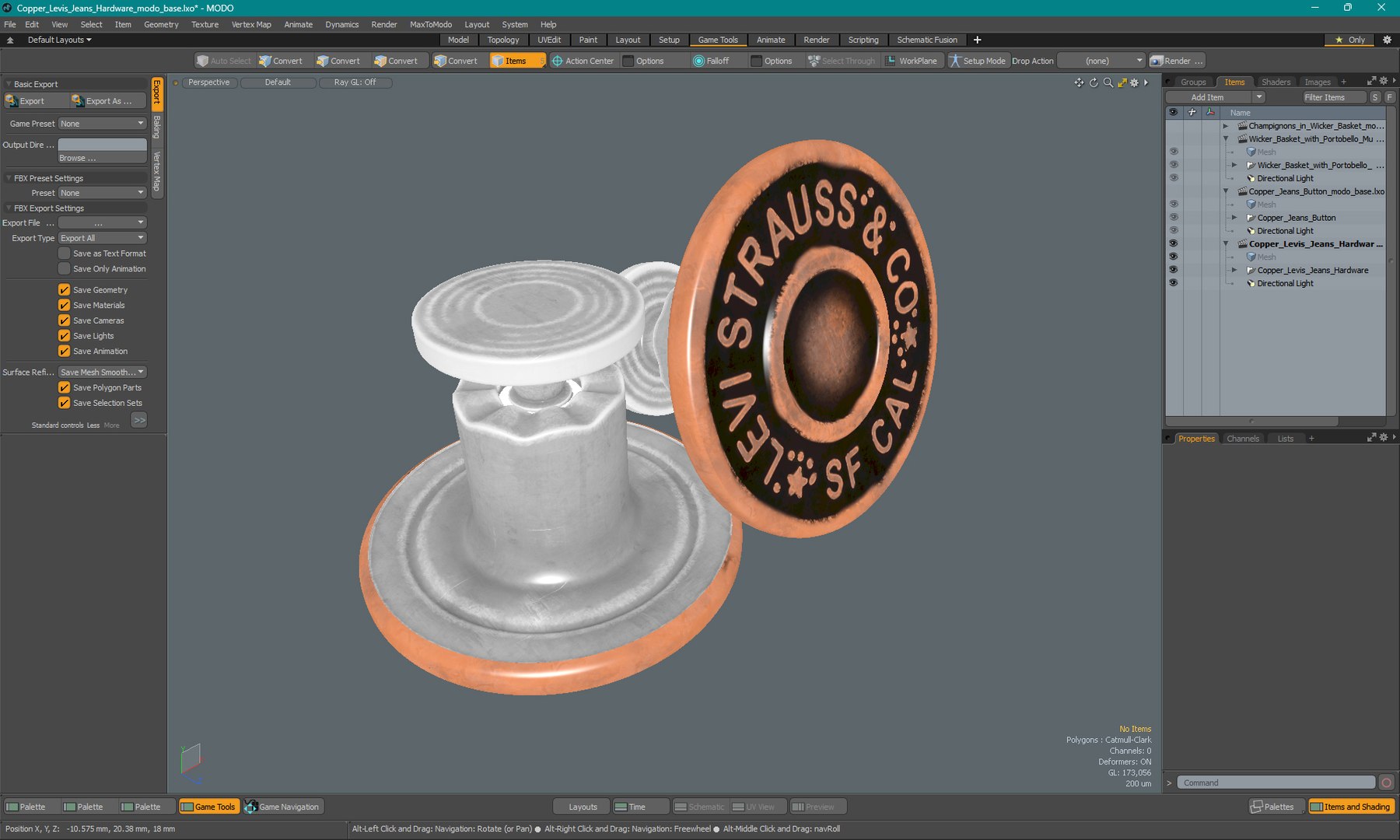
Task: Open Properties panel settings gear
Action: (x=1383, y=438)
